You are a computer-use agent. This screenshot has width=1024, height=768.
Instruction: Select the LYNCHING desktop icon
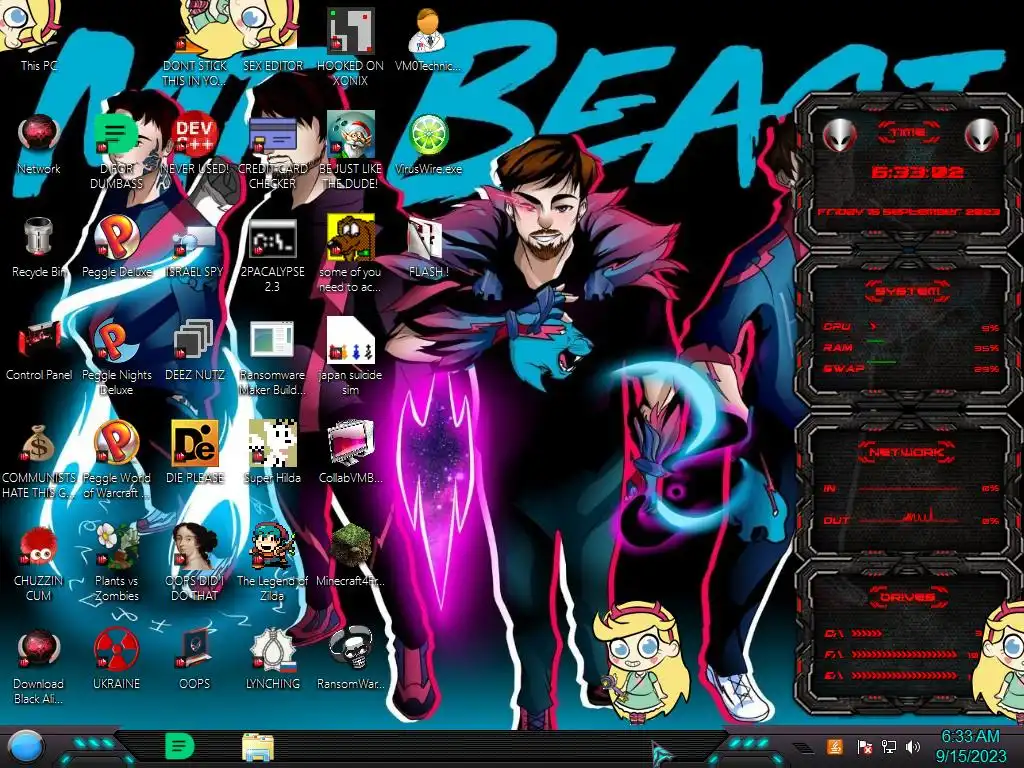(272, 660)
